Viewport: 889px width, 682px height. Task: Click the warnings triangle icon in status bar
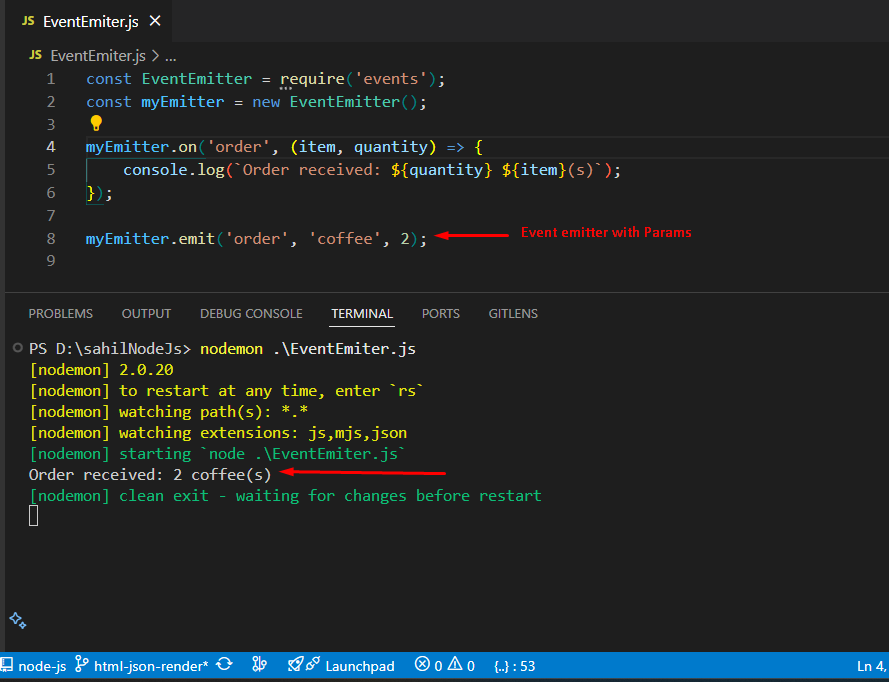click(x=455, y=665)
